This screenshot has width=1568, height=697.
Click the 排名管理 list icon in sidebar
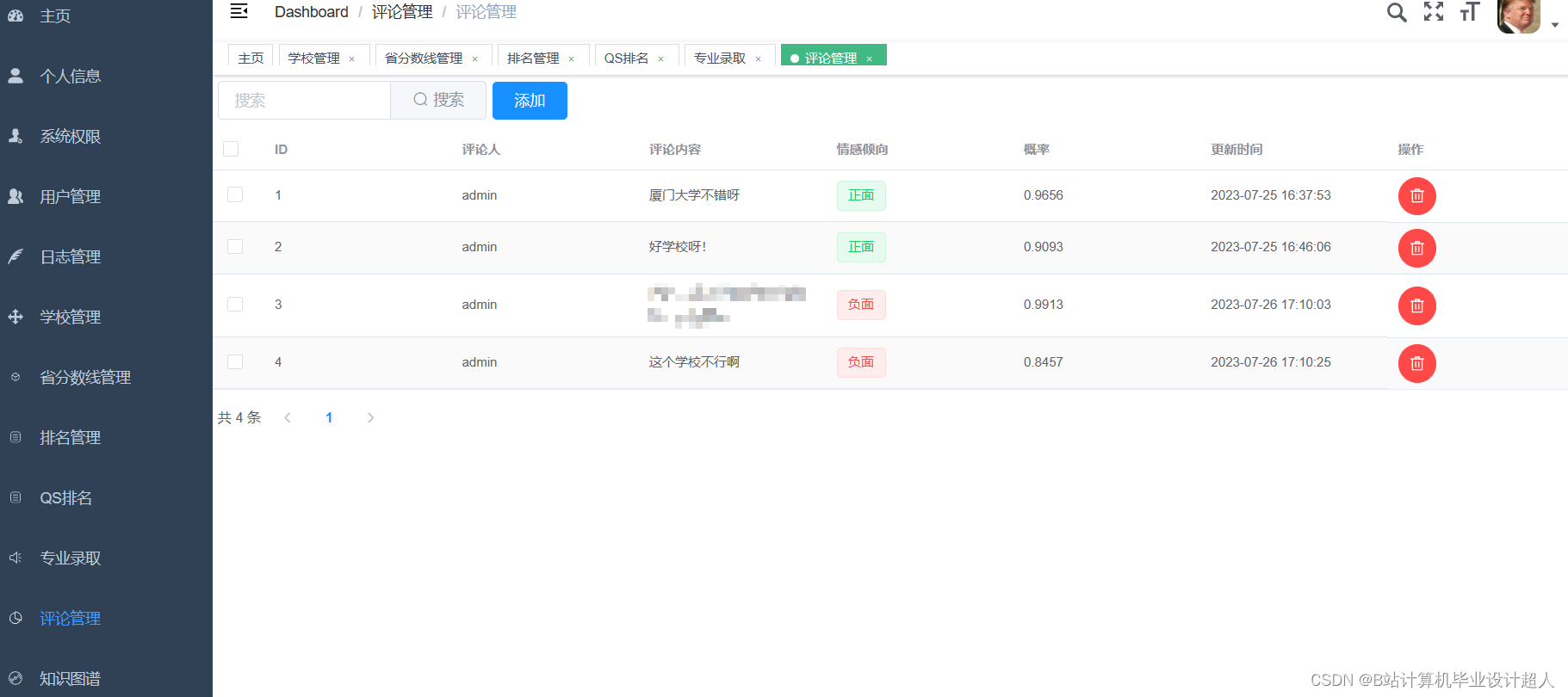[x=15, y=437]
